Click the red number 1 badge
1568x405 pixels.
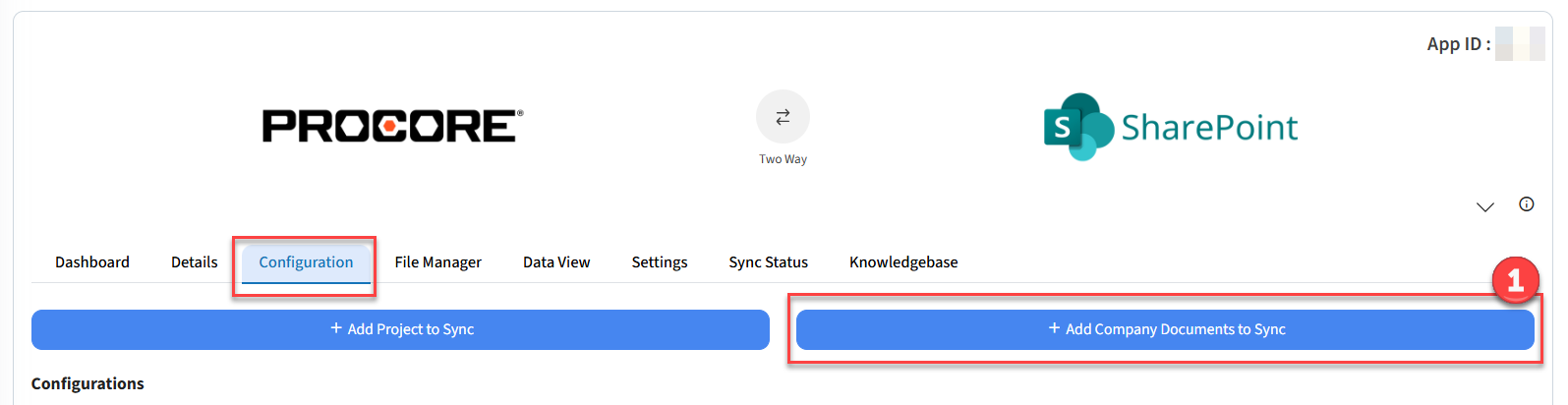[x=1514, y=281]
